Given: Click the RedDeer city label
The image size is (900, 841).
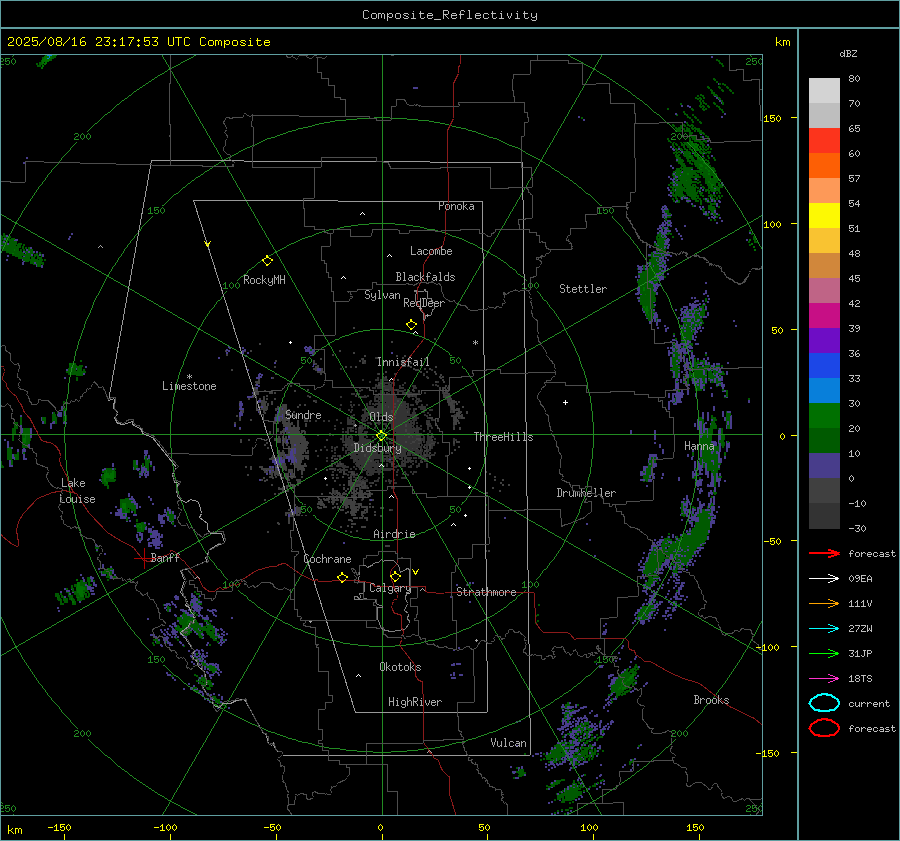Looking at the screenshot, I should coord(424,303).
